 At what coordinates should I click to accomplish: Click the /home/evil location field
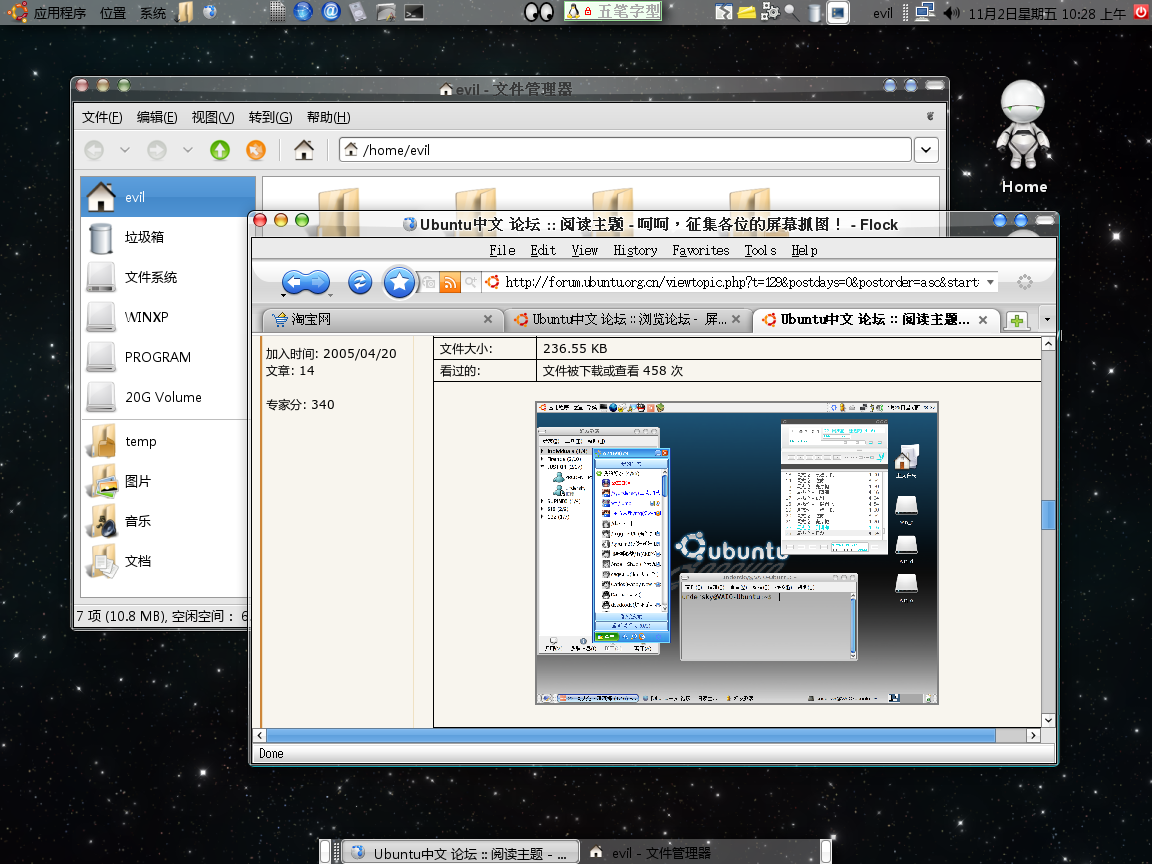coord(625,150)
